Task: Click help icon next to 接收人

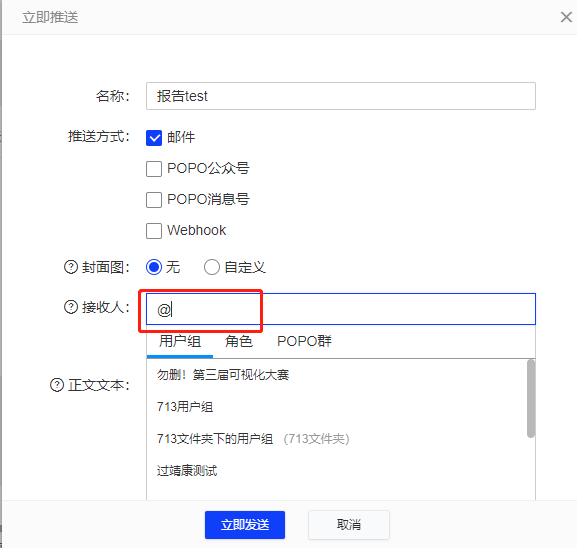Action: tap(71, 307)
